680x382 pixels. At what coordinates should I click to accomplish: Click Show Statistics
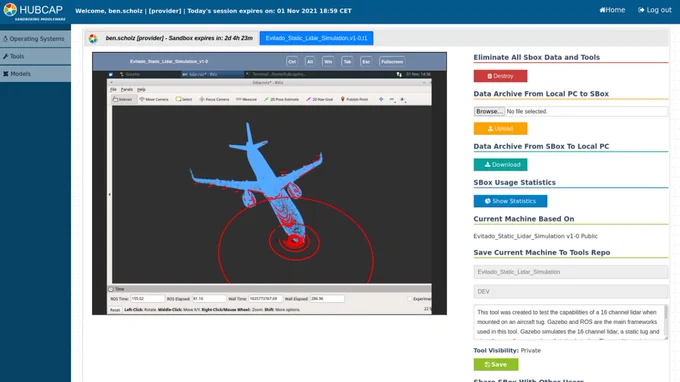(x=510, y=201)
